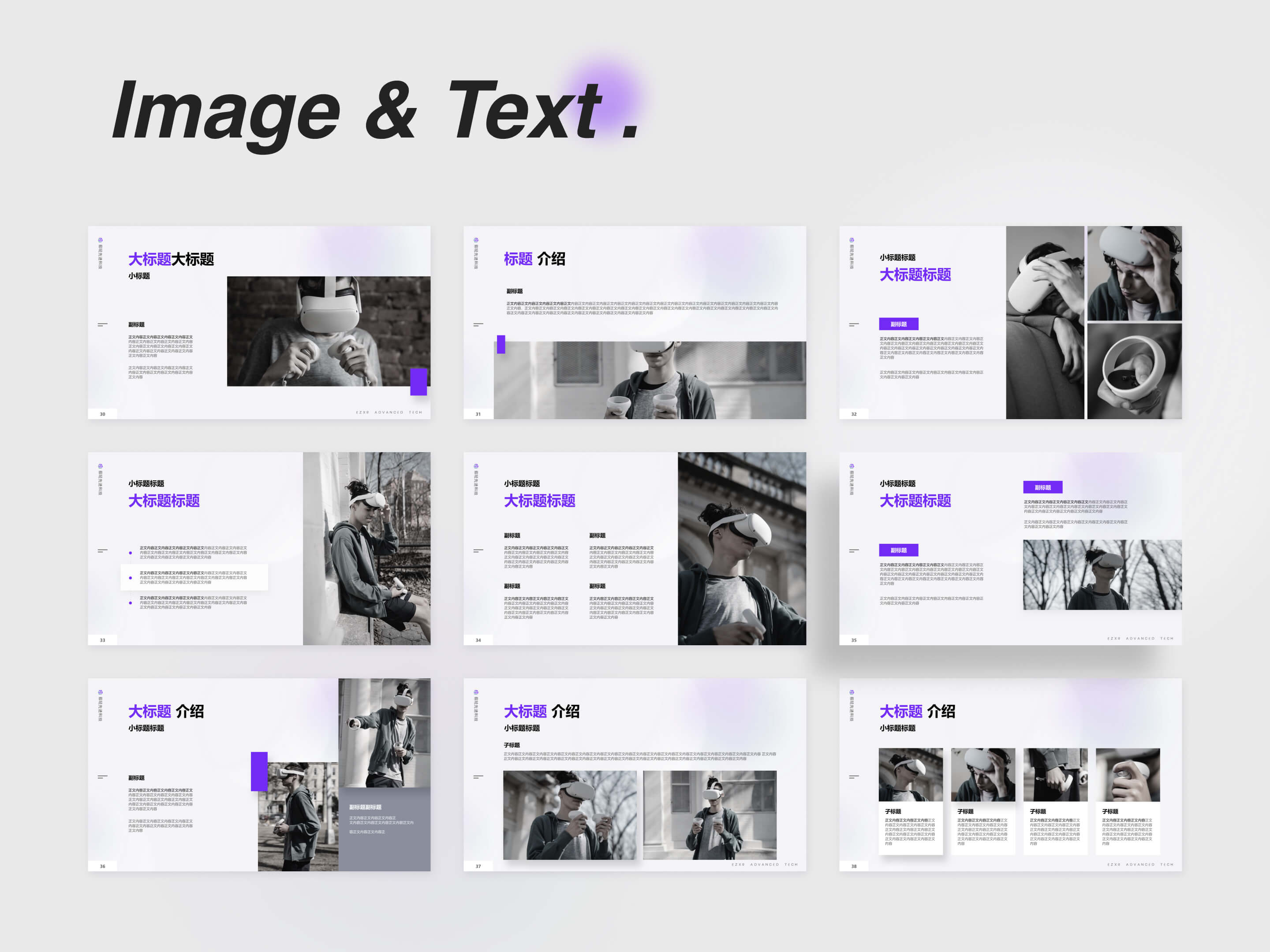Image resolution: width=1270 pixels, height=952 pixels.
Task: Select the tall slumped-person photo on slide 32
Action: 1045,323
